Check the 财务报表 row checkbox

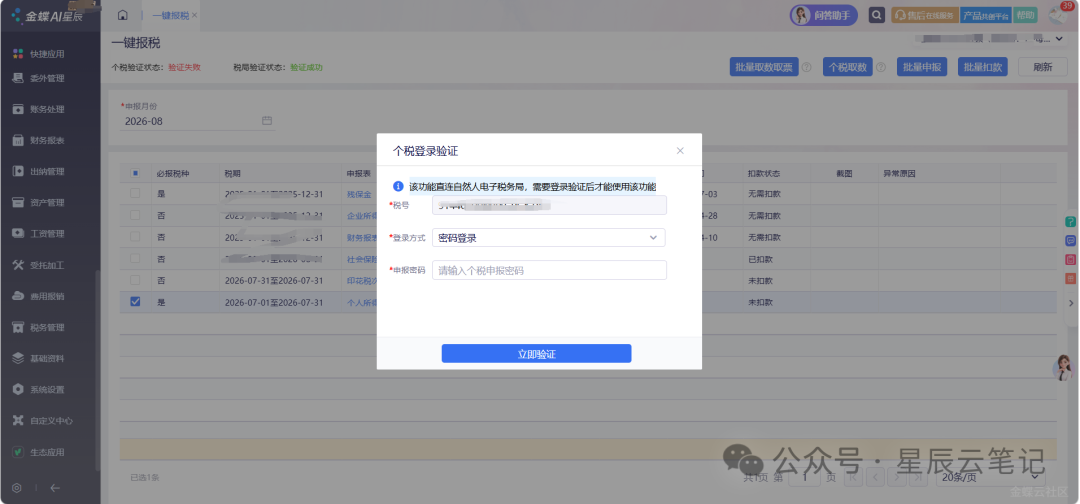[135, 237]
